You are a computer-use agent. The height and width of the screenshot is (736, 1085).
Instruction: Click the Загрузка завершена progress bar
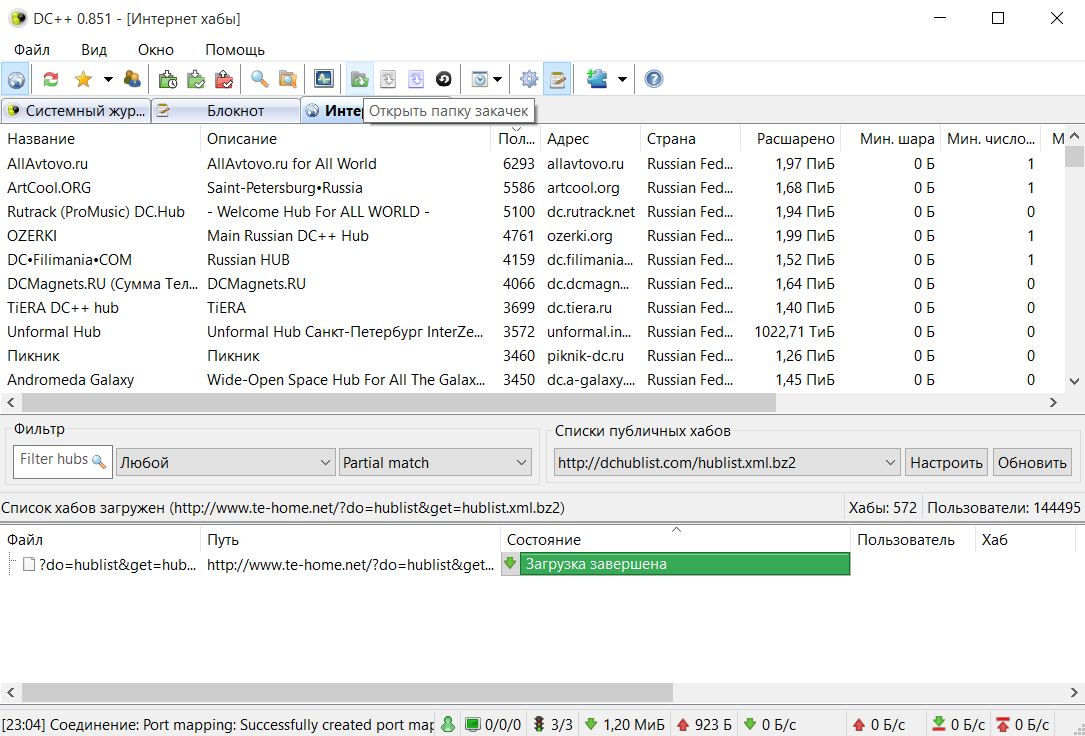coord(684,564)
